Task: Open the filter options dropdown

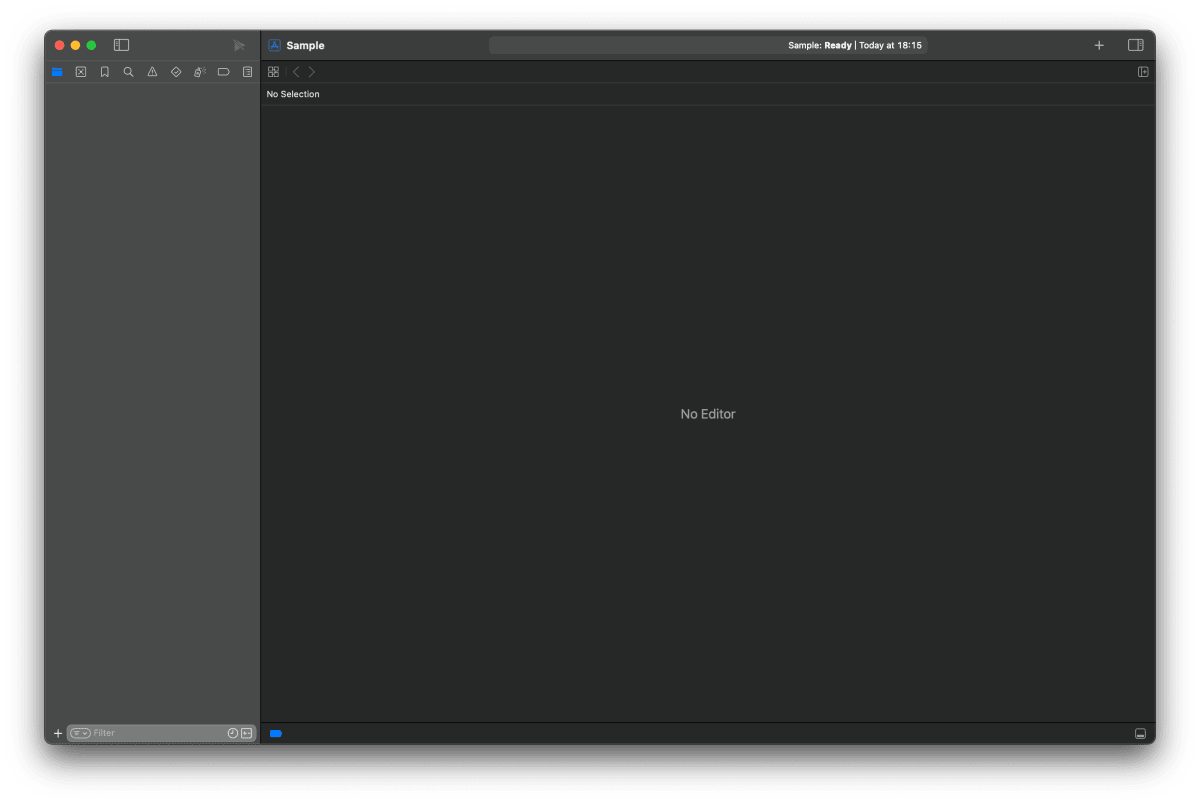Action: pos(80,733)
